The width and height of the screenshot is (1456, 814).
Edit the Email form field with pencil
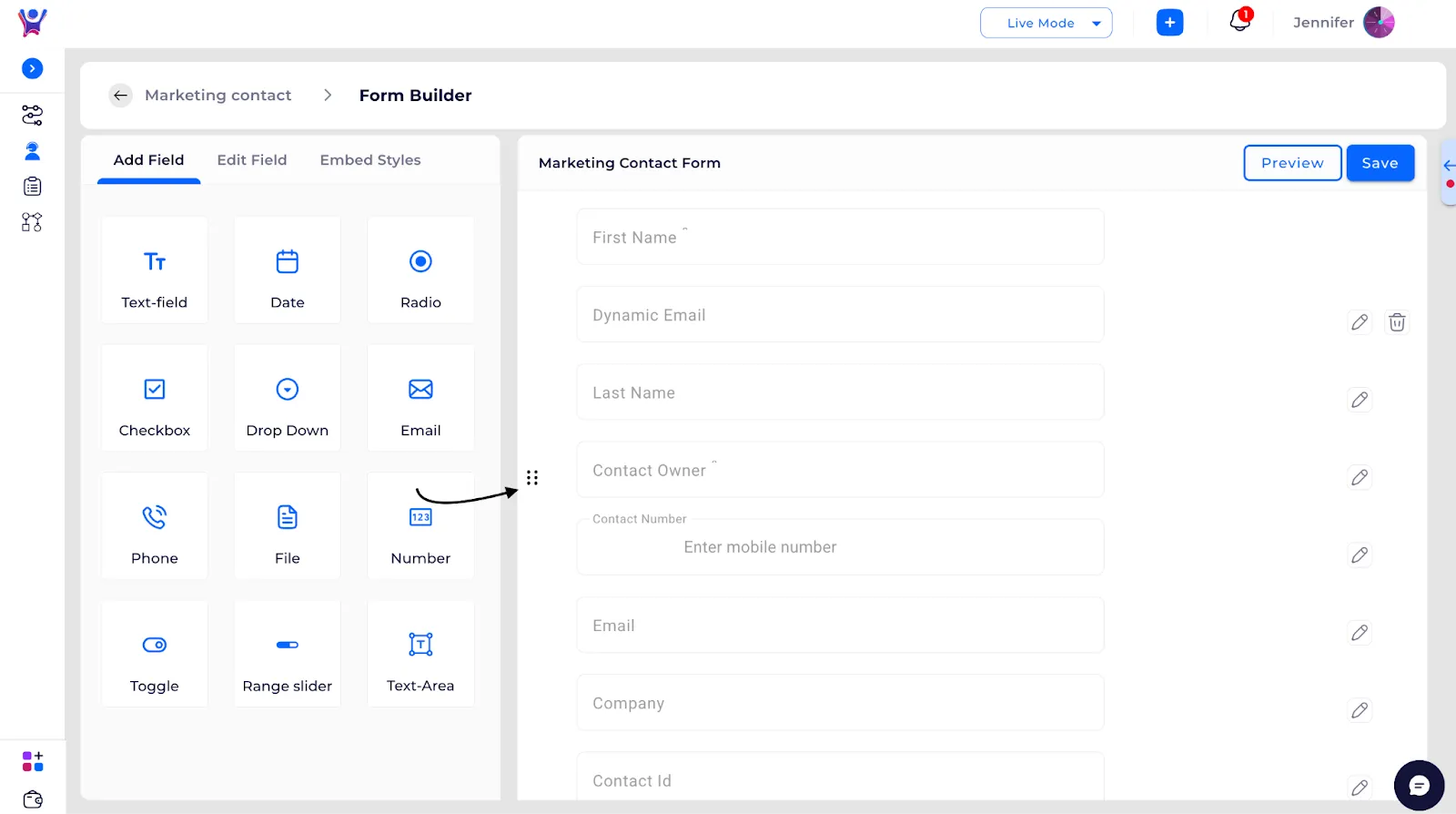(x=1360, y=633)
